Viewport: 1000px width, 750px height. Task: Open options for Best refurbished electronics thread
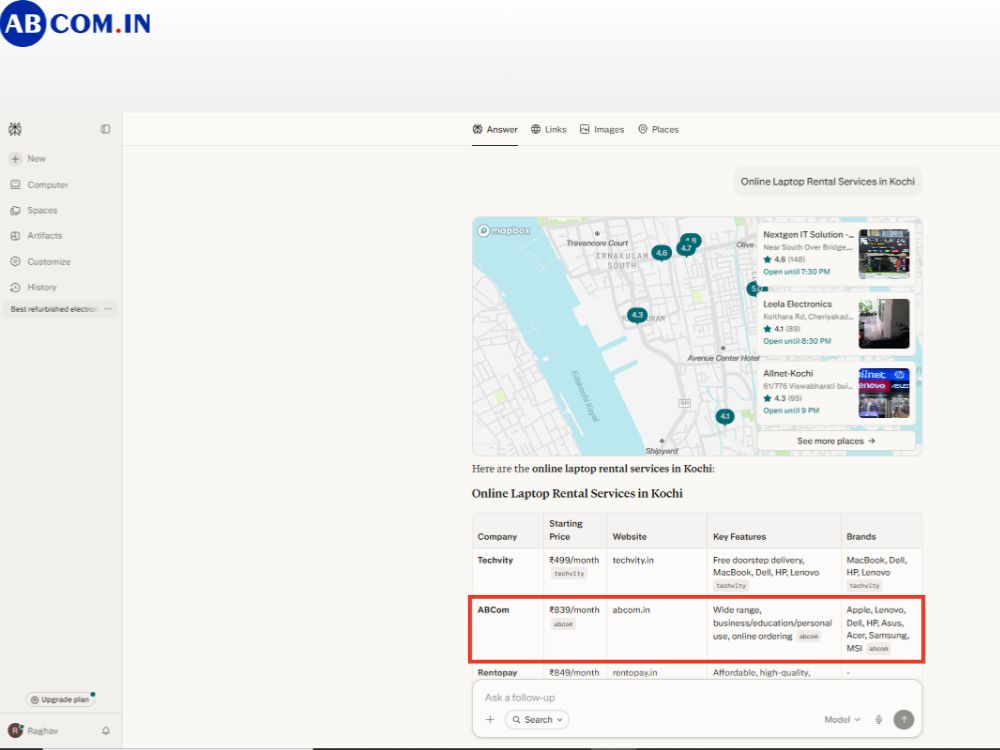(108, 309)
